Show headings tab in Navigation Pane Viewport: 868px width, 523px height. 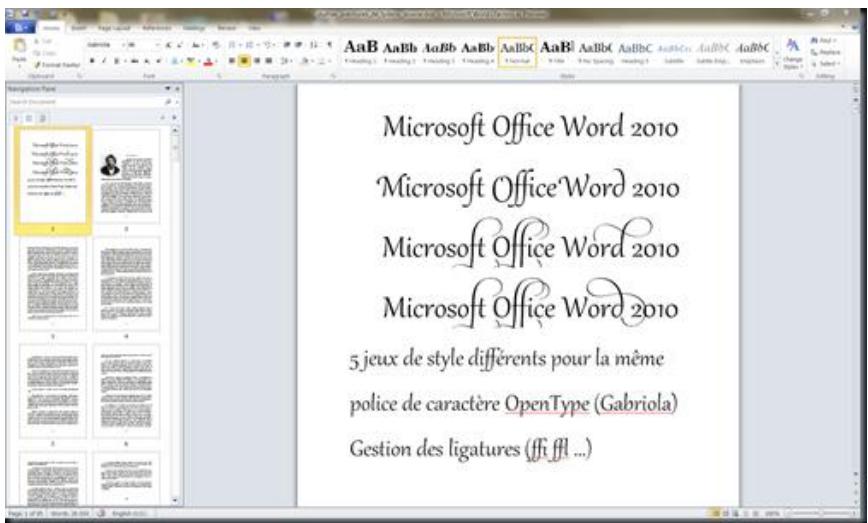[x=16, y=118]
